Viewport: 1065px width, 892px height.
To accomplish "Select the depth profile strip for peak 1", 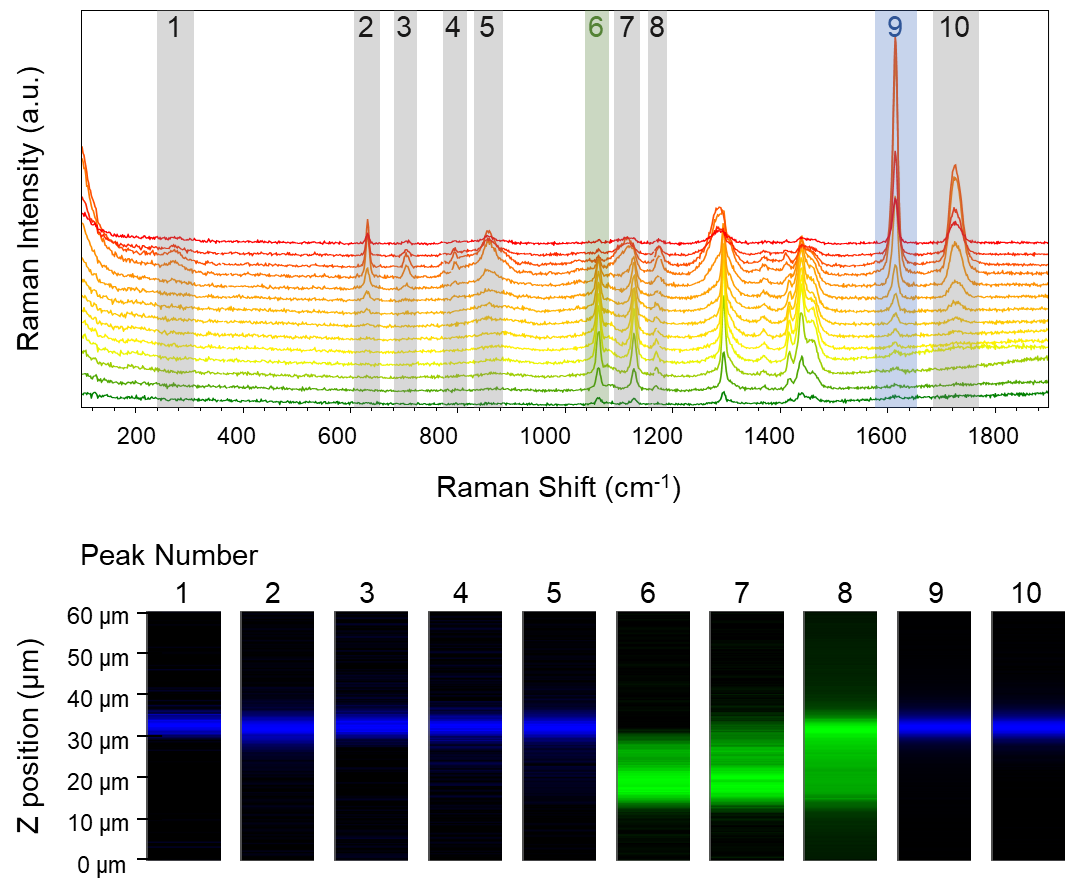I will (x=183, y=736).
